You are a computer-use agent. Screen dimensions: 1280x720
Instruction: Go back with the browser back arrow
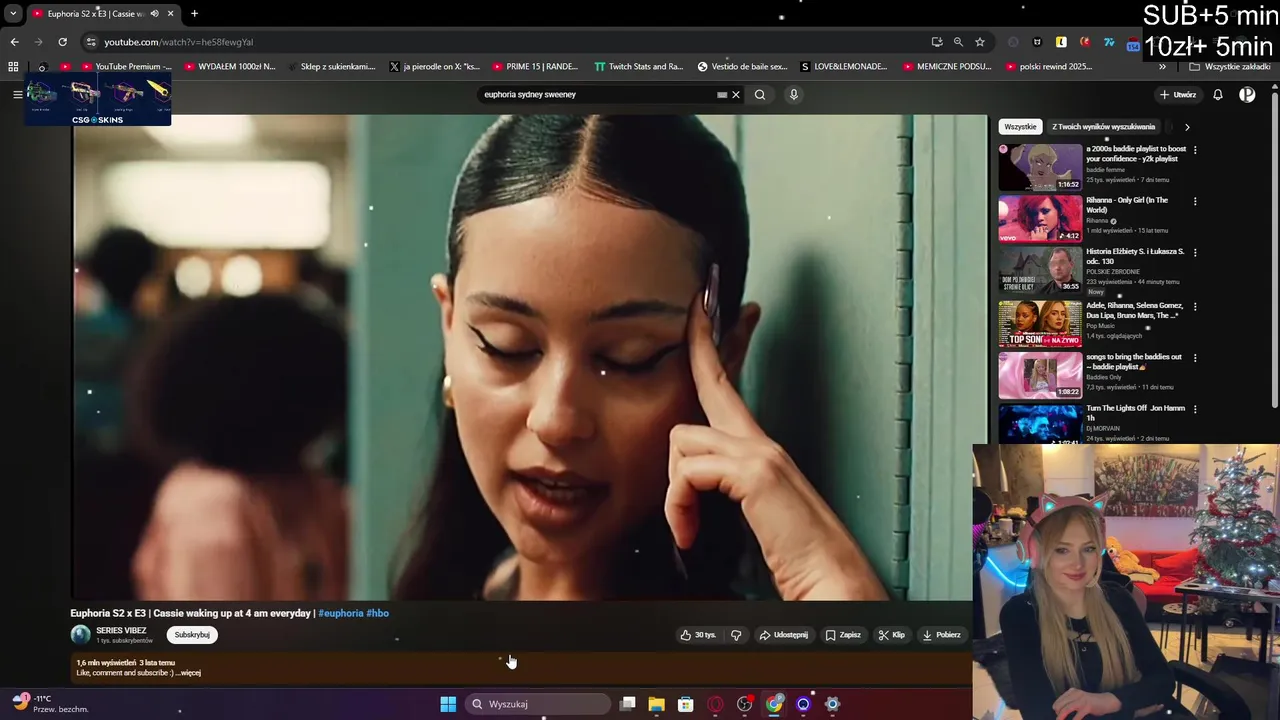coord(14,42)
